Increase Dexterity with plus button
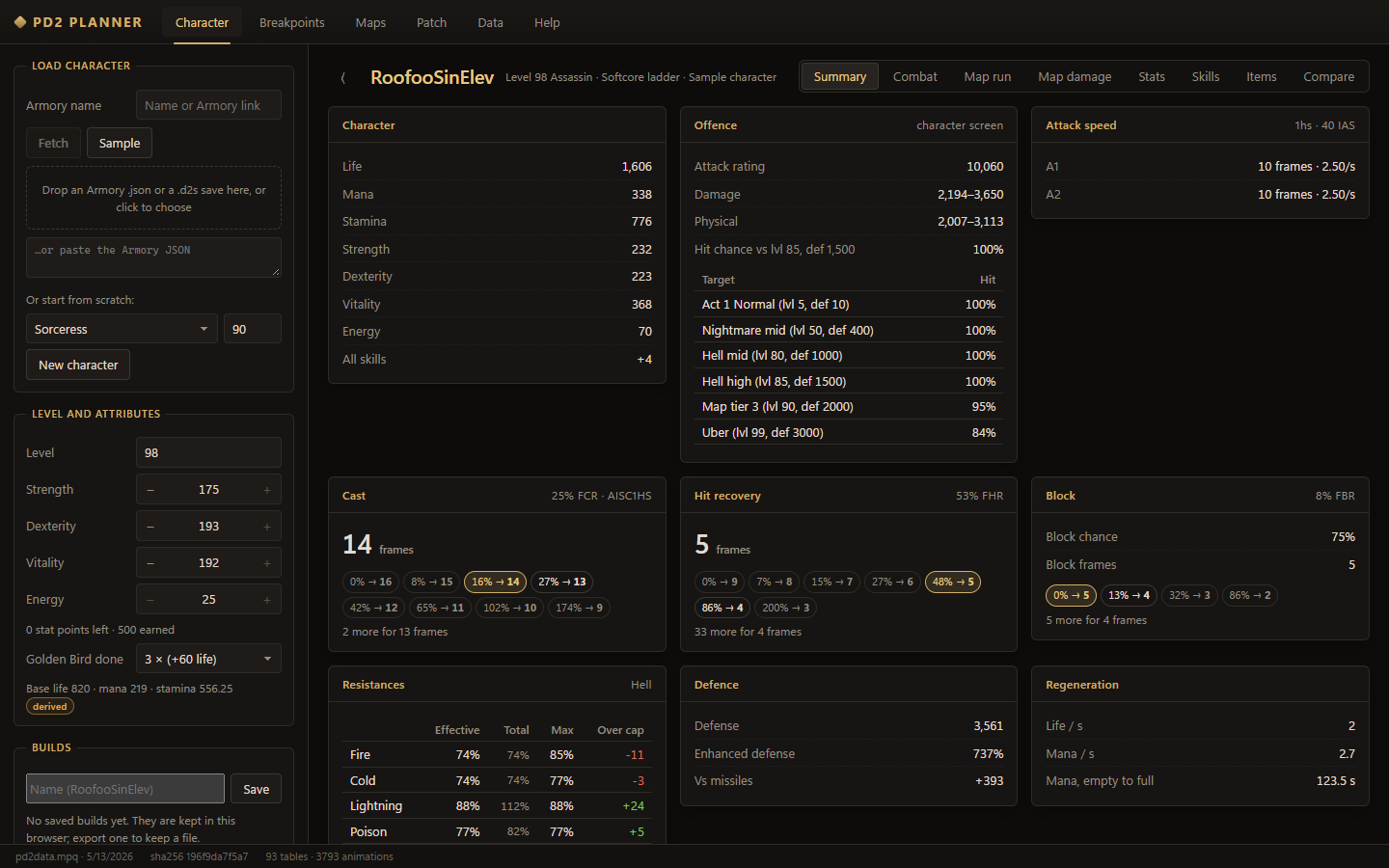1389x868 pixels. [x=267, y=527]
